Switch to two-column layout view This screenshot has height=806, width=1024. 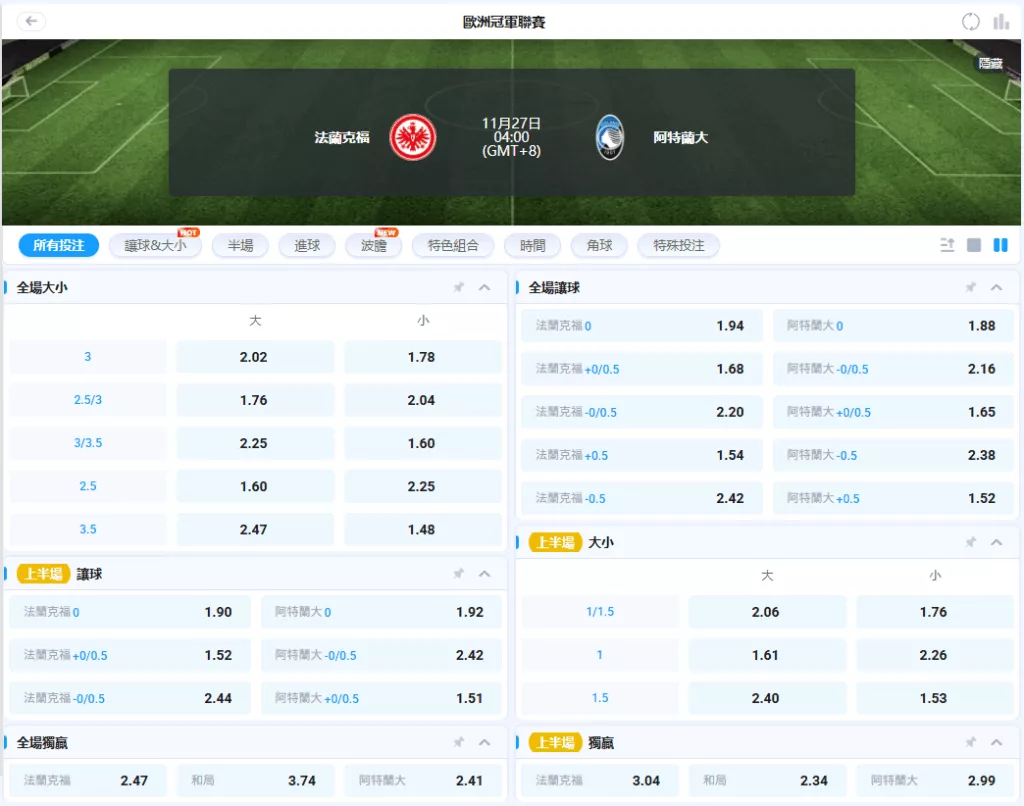(x=1000, y=245)
